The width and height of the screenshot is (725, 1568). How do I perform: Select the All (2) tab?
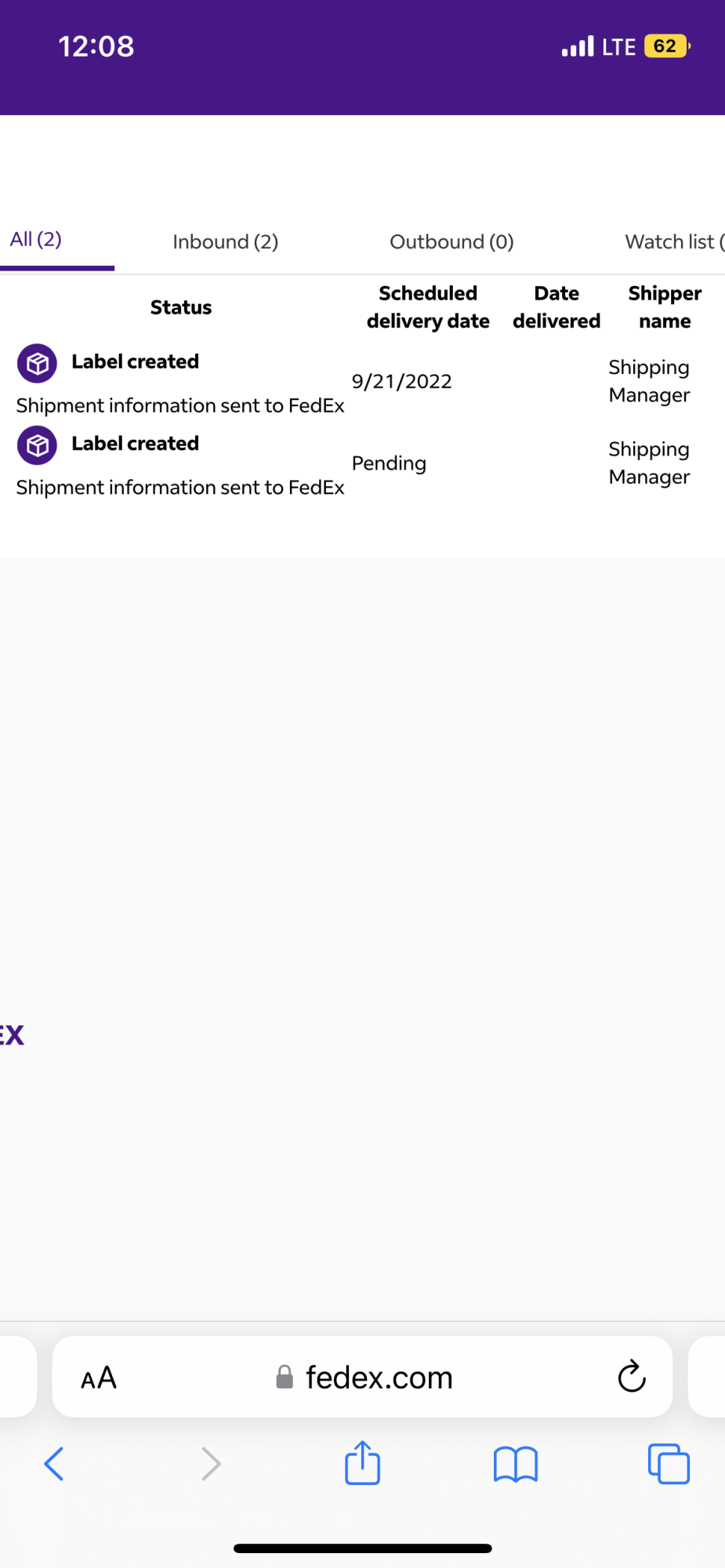click(x=36, y=239)
